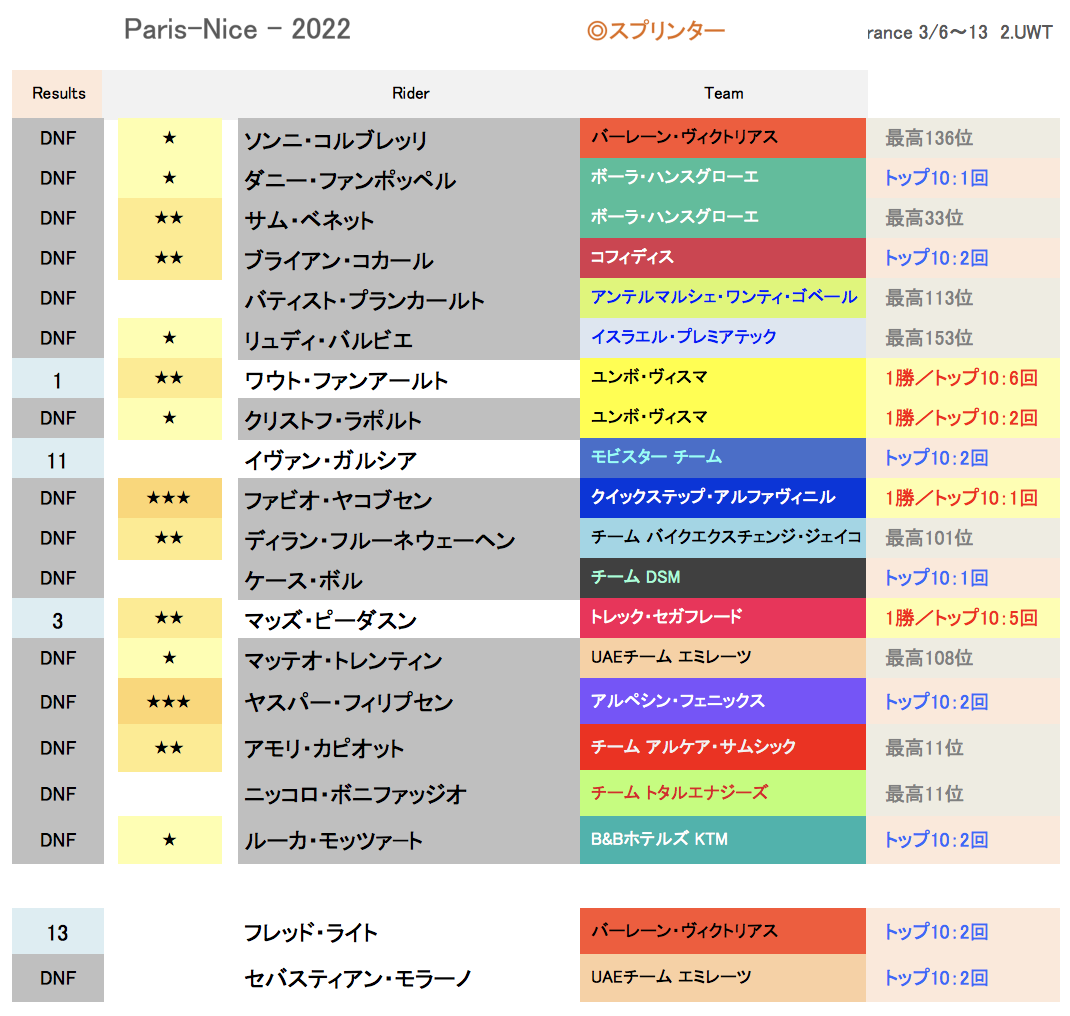This screenshot has width=1070, height=1016.
Task: Click team cell 'チーム アルケア・サムシック'
Action: click(x=723, y=746)
